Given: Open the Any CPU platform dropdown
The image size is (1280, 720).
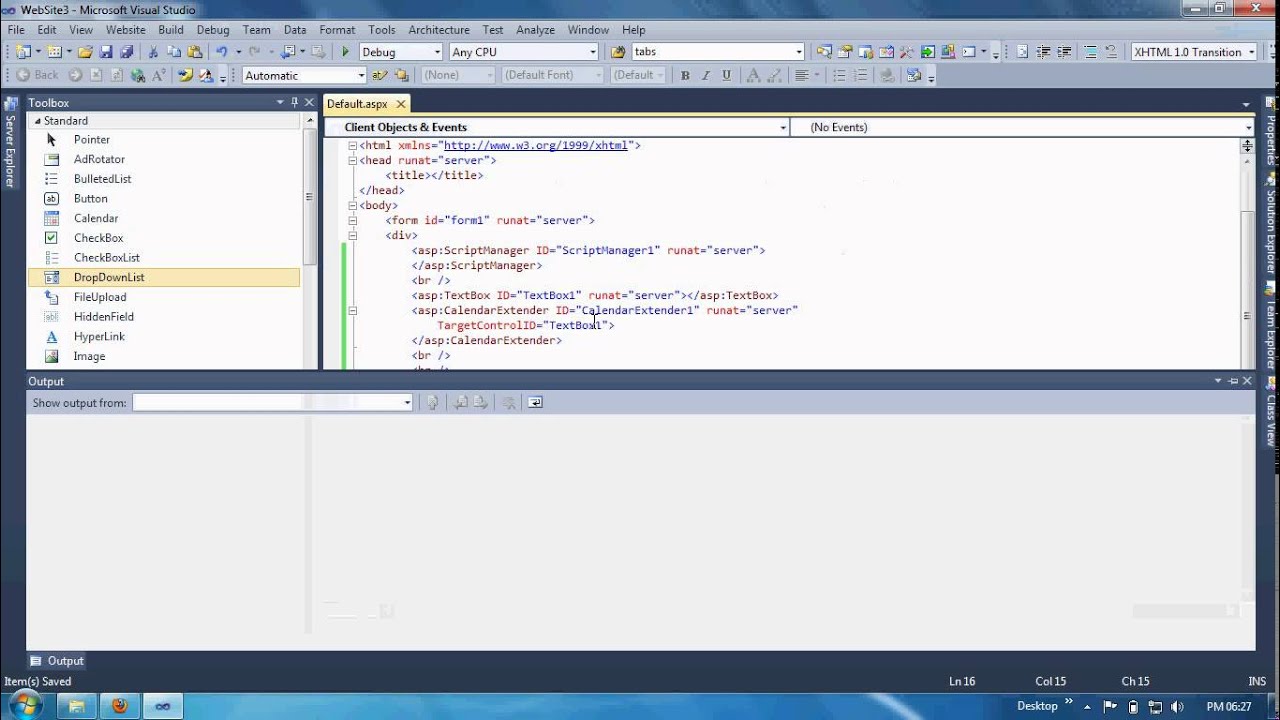Looking at the screenshot, I should pyautogui.click(x=592, y=52).
